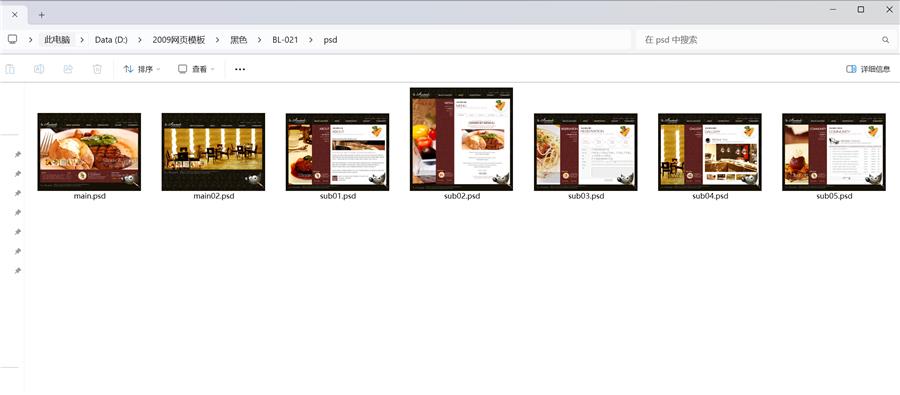Click the copy icon in toolbar
The height and width of the screenshot is (395, 900).
coord(10,69)
